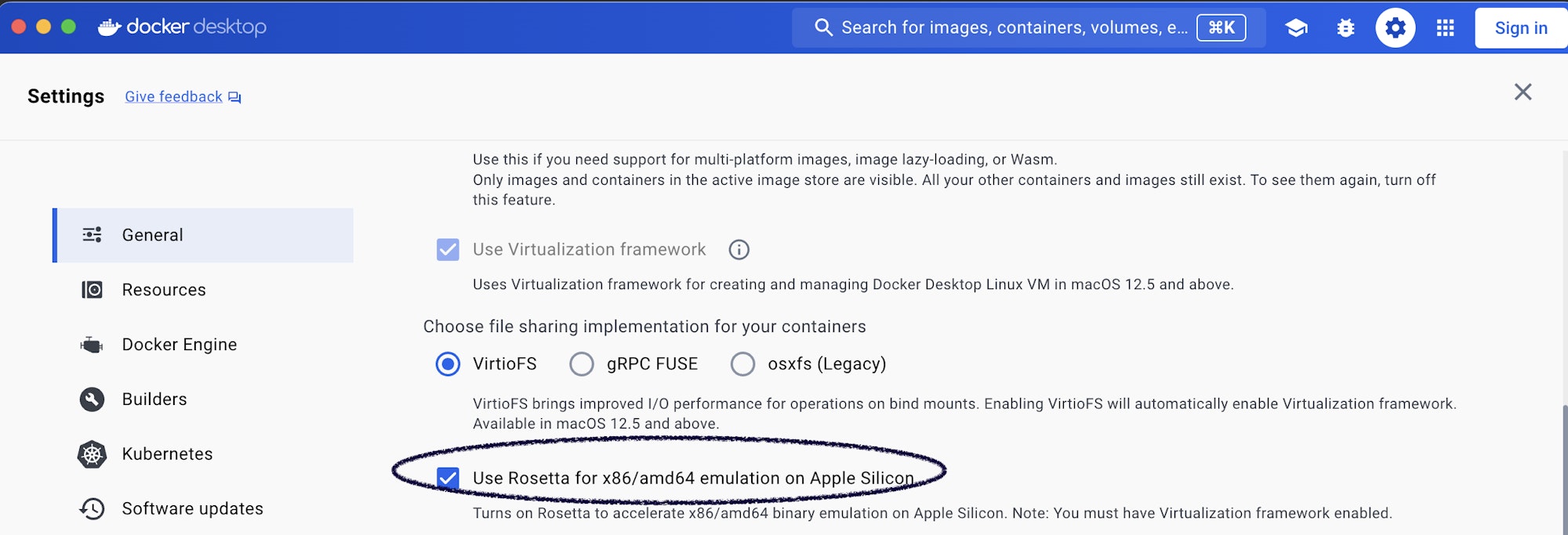Click the magnifier search icon
1568x535 pixels.
823,27
